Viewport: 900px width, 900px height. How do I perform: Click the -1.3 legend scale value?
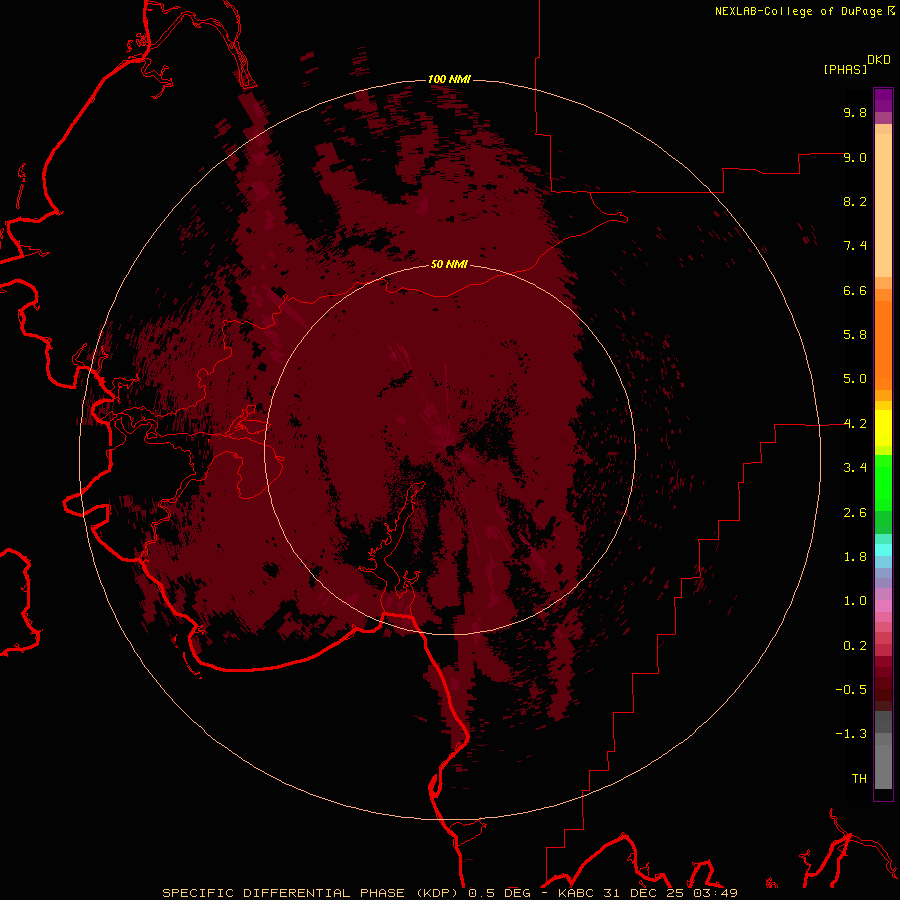coord(851,734)
